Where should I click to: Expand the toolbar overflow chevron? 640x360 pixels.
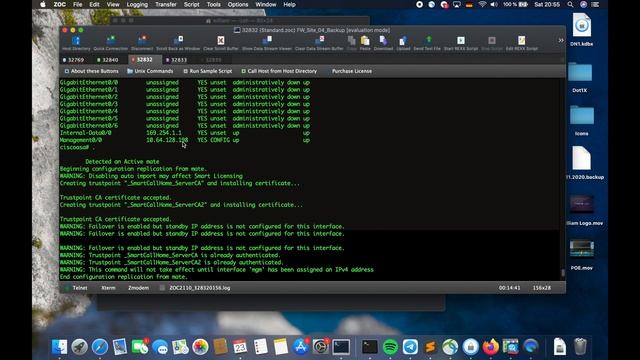561,40
